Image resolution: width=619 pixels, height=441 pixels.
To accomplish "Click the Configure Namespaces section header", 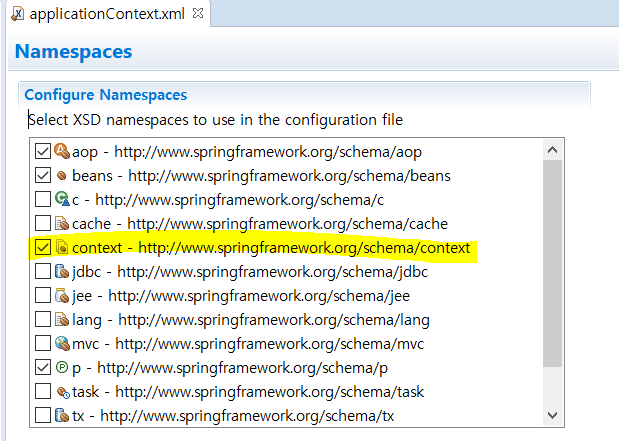I will click(105, 95).
